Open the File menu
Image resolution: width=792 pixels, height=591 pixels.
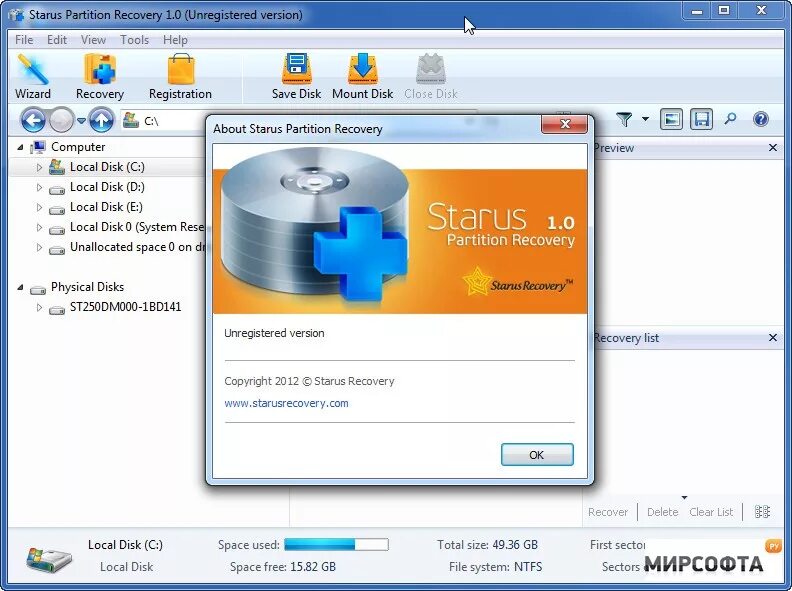(24, 40)
